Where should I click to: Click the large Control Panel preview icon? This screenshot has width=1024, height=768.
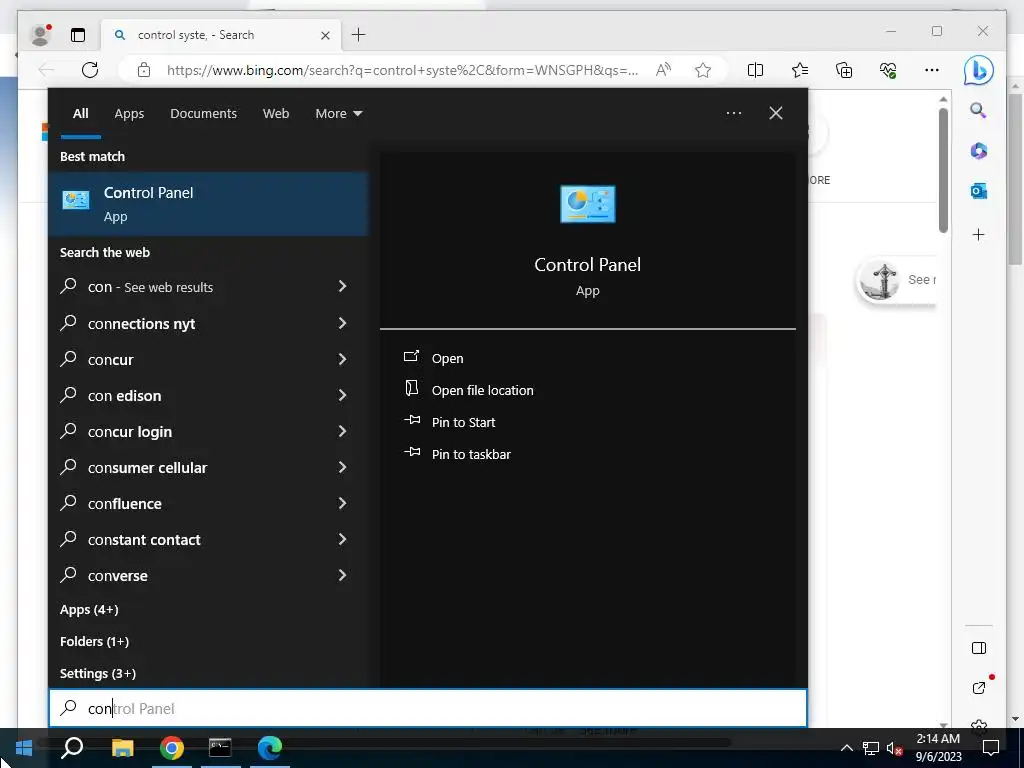click(x=587, y=204)
